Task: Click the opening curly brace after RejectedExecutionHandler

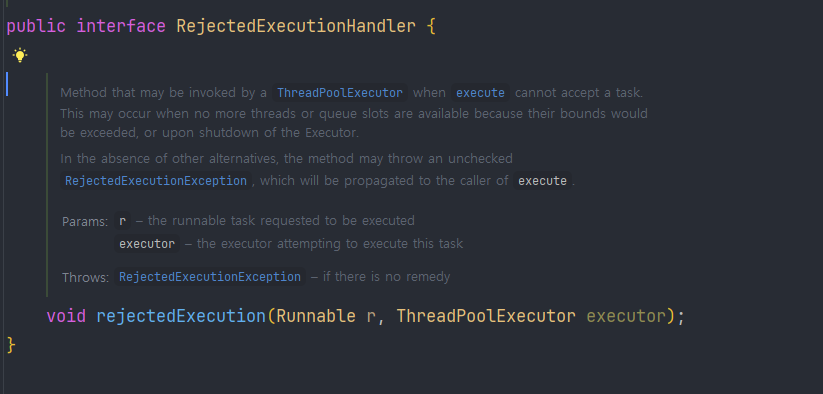Action: [431, 26]
